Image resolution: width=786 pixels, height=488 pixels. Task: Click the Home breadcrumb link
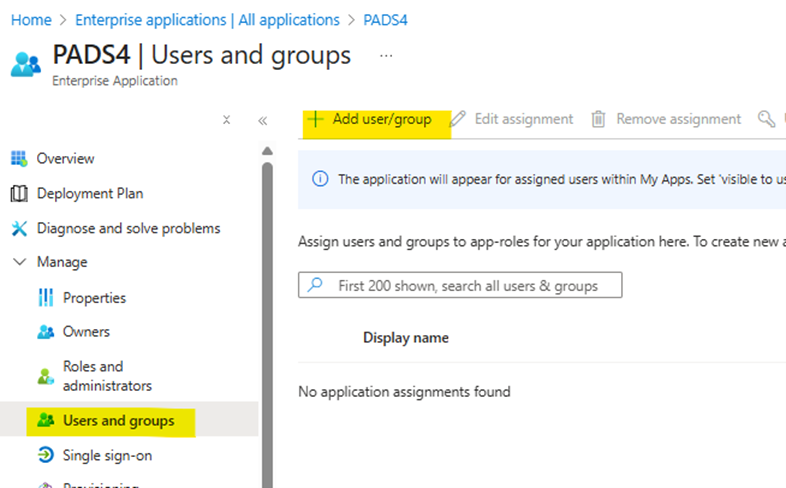pos(31,20)
